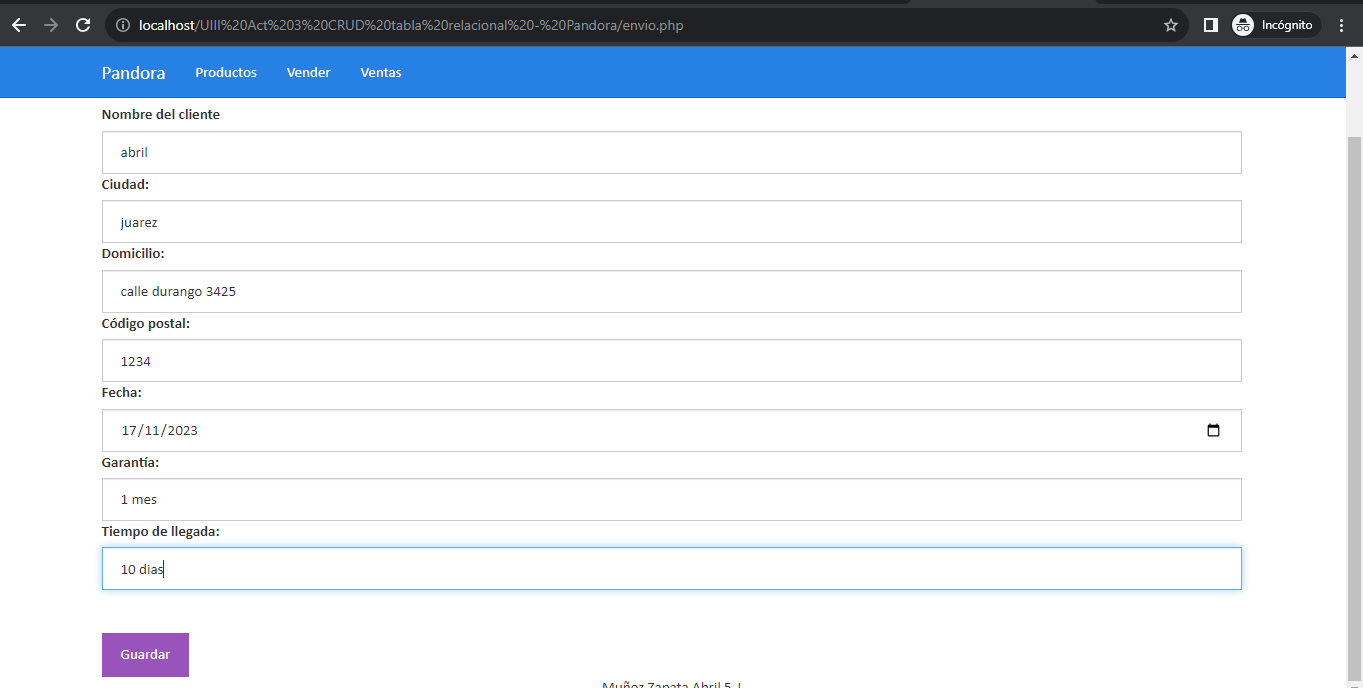
Task: Expand browser customization options via three-dot menu
Action: tap(1341, 25)
